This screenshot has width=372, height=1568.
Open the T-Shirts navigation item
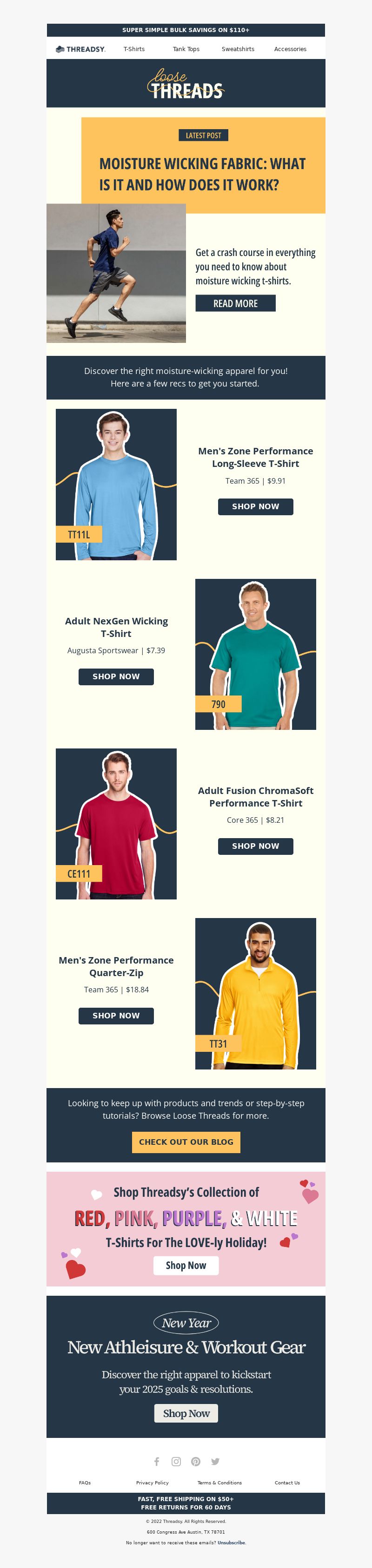click(x=134, y=49)
